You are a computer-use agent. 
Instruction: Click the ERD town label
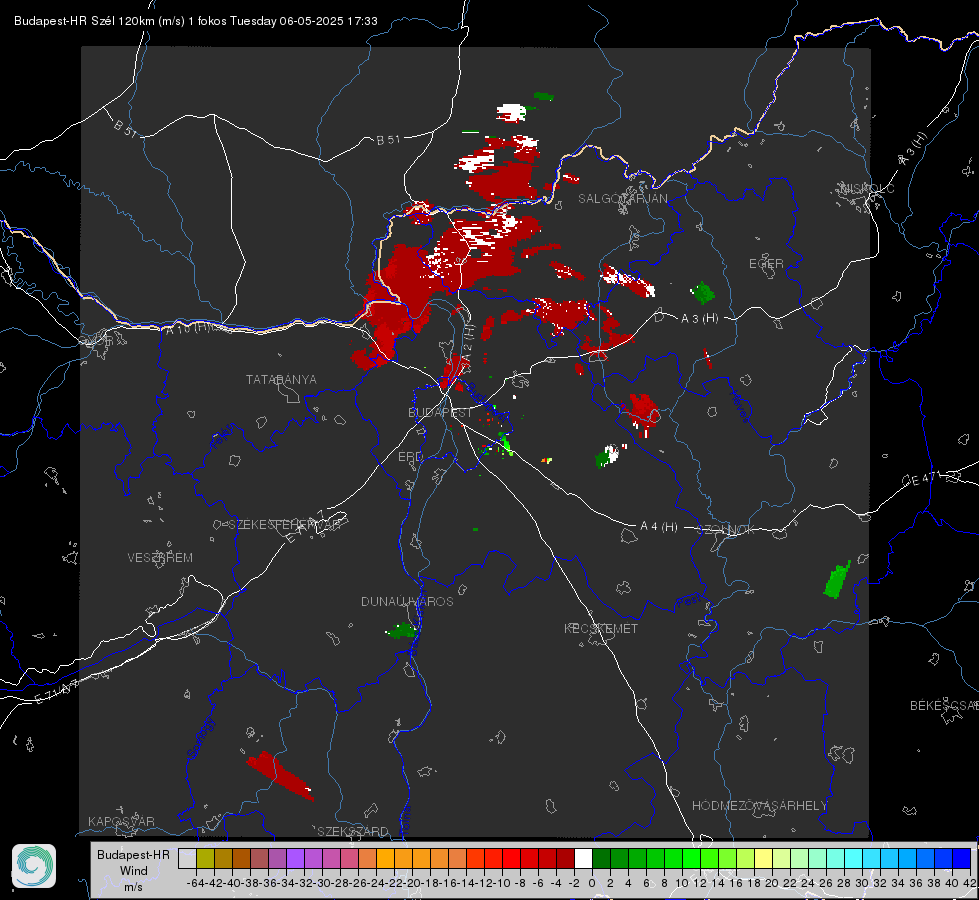coord(410,457)
